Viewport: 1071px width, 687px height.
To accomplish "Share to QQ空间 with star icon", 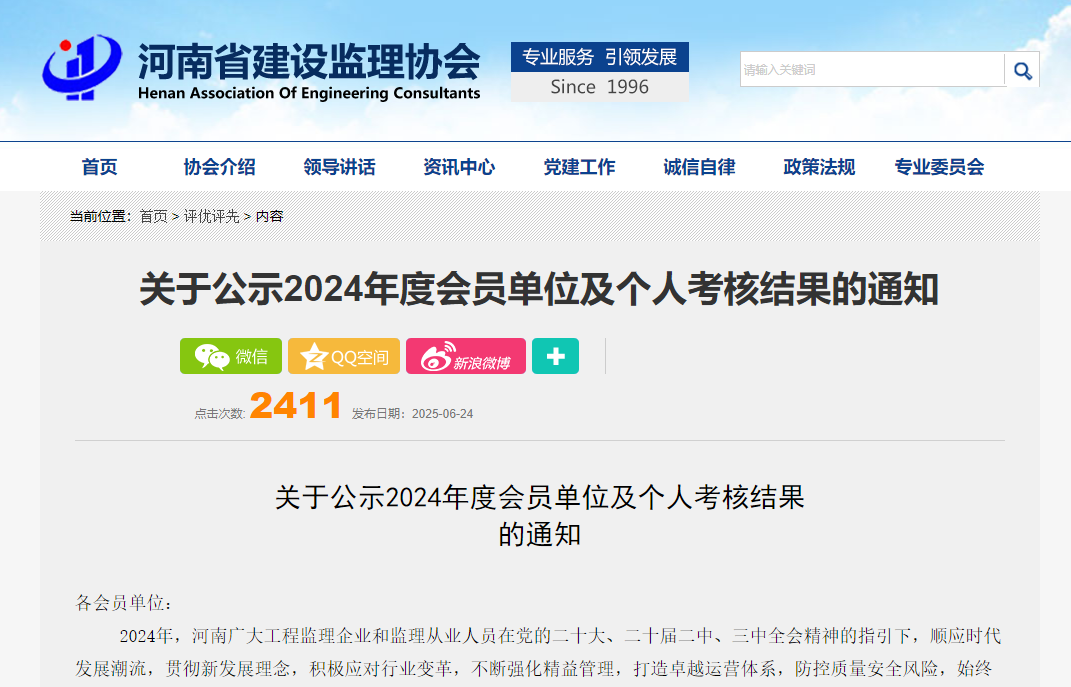I will pos(344,356).
